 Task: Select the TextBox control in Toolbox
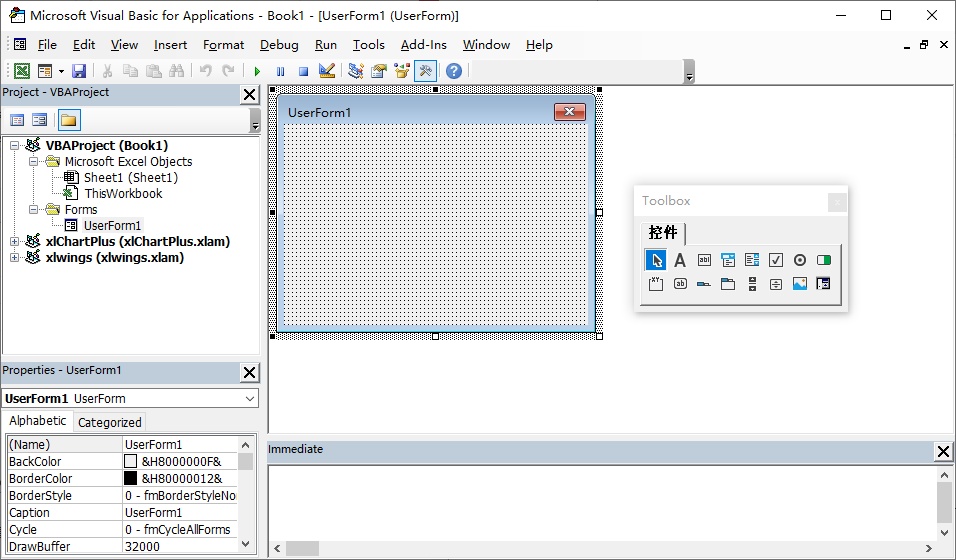tap(704, 260)
